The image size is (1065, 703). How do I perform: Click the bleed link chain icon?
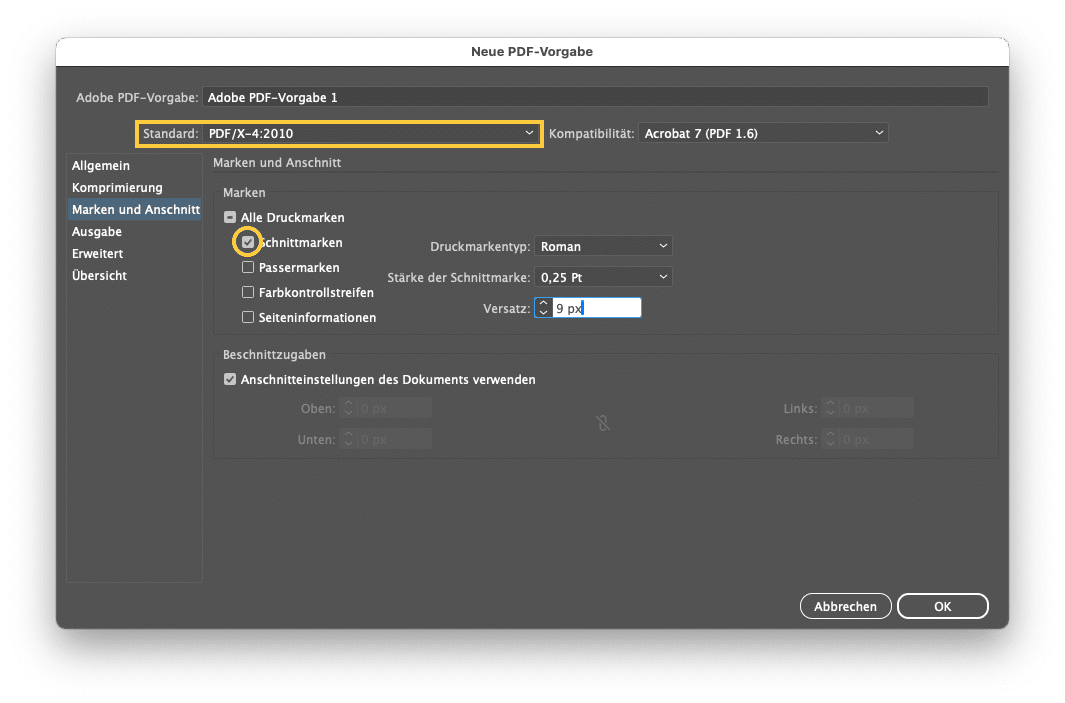(603, 424)
